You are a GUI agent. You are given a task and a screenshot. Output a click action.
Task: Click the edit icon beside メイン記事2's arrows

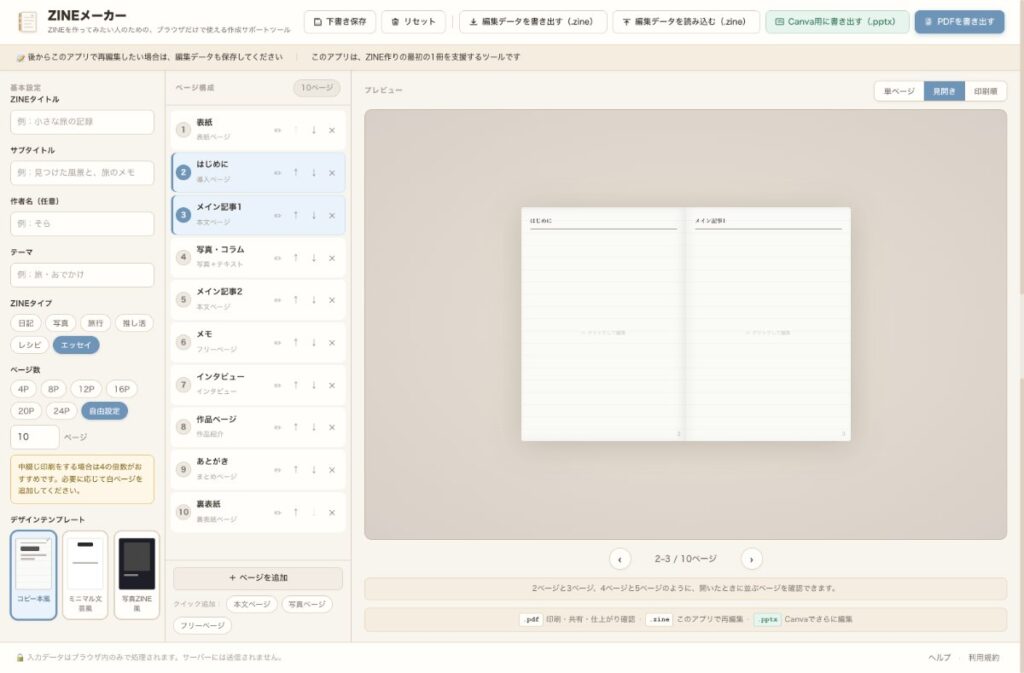(x=278, y=300)
